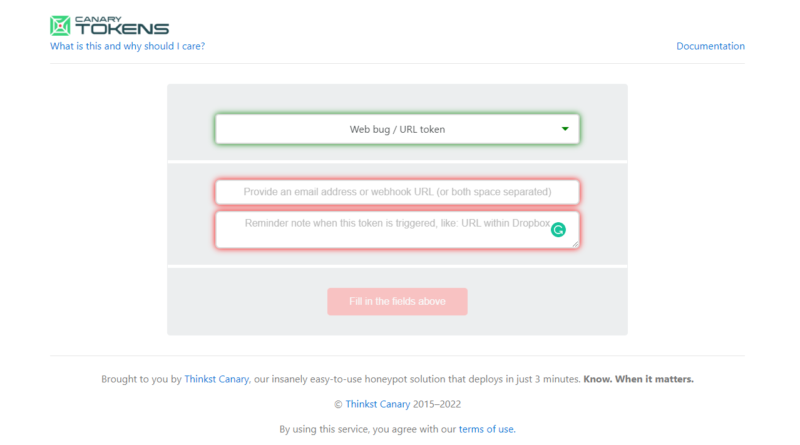The width and height of the screenshot is (800, 445).
Task: Open the Documentation link
Action: [x=710, y=46]
